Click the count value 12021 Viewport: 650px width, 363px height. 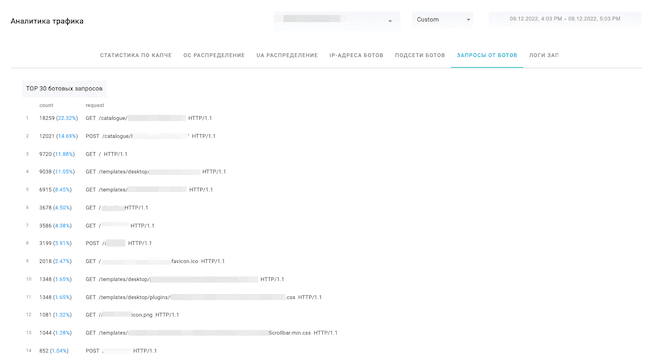[47, 136]
